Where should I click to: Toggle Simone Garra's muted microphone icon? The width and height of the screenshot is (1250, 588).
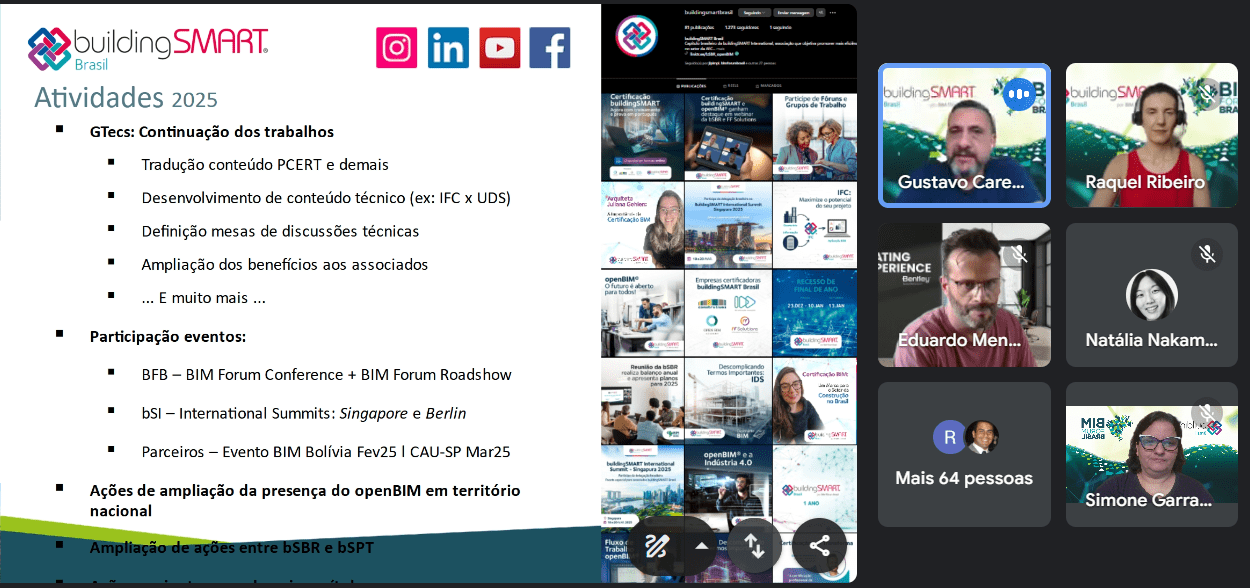coord(1207,413)
